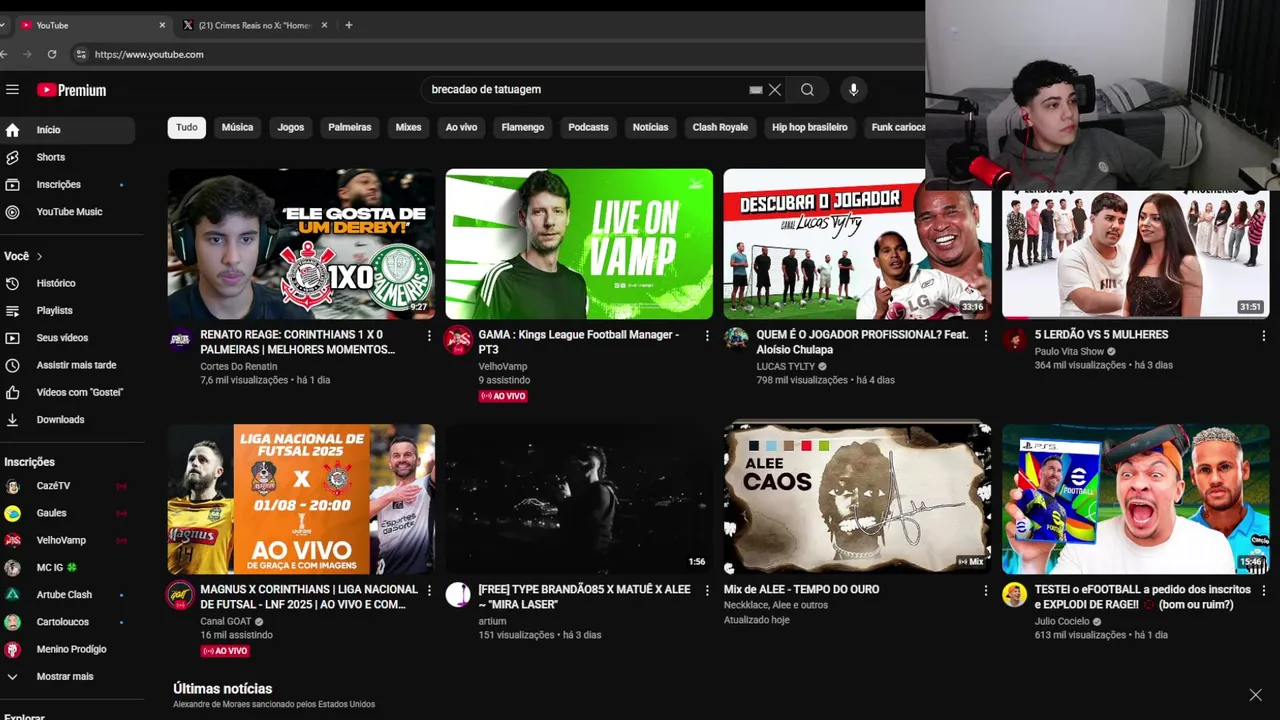Select the Tudo filter chip
This screenshot has height=720, width=1280.
[x=187, y=128]
